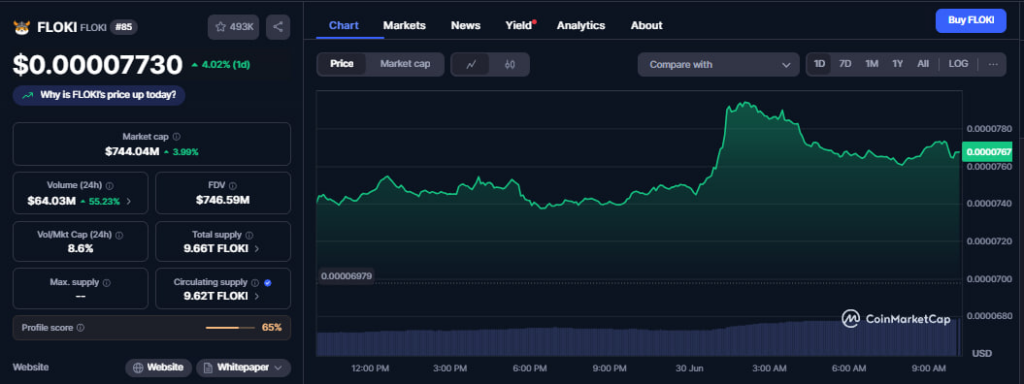Switch to the Markets tab
Viewport: 1024px width, 384px height.
404,25
